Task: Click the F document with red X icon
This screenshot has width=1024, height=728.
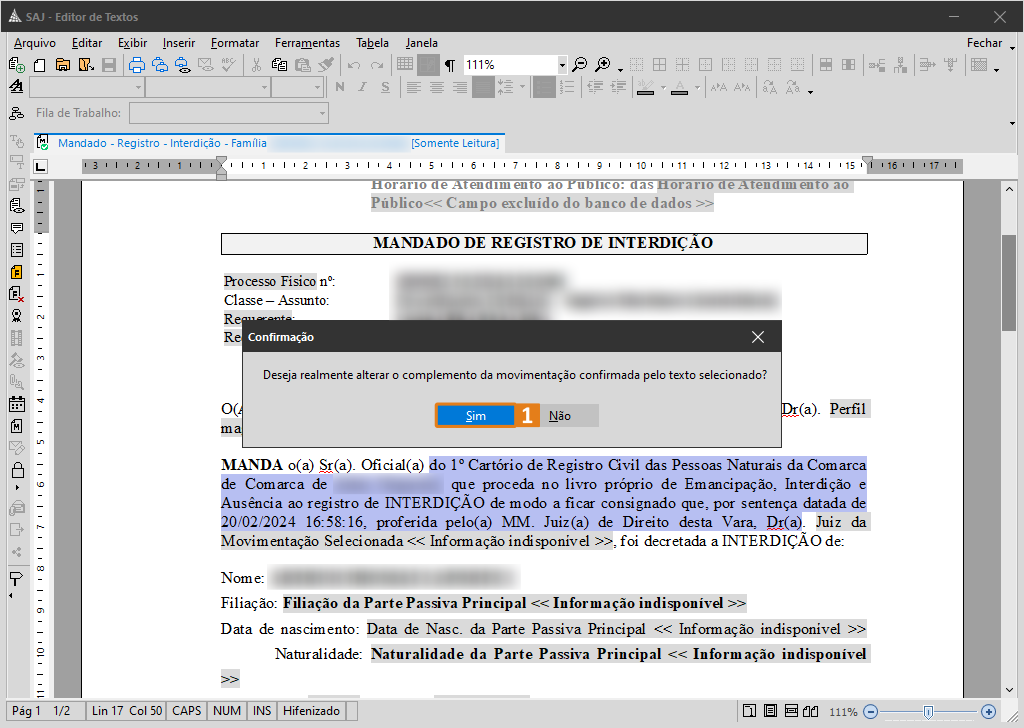Action: pos(17,294)
